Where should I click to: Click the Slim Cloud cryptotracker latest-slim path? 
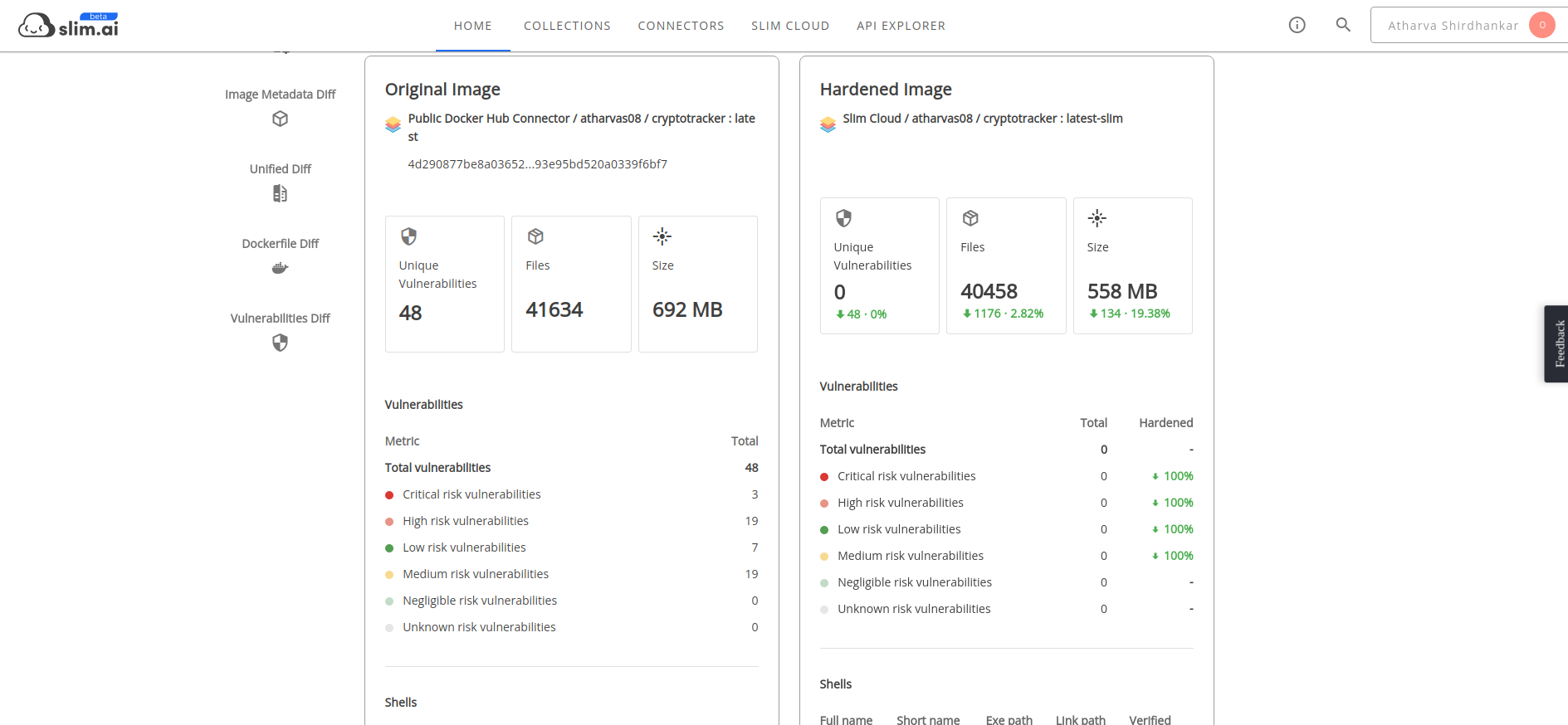pos(983,119)
